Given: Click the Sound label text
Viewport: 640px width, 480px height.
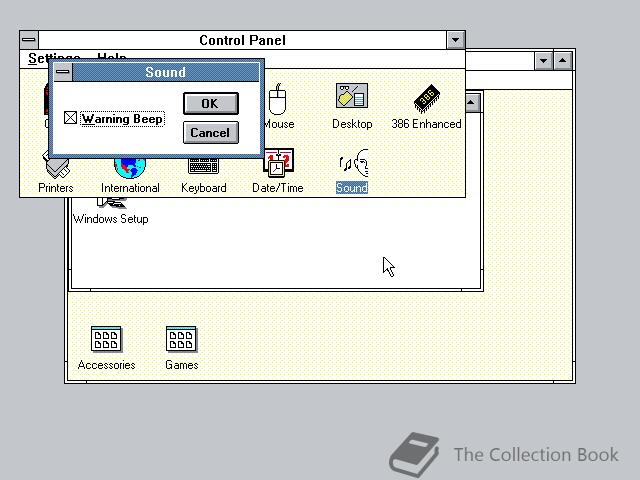Looking at the screenshot, I should pyautogui.click(x=352, y=188).
